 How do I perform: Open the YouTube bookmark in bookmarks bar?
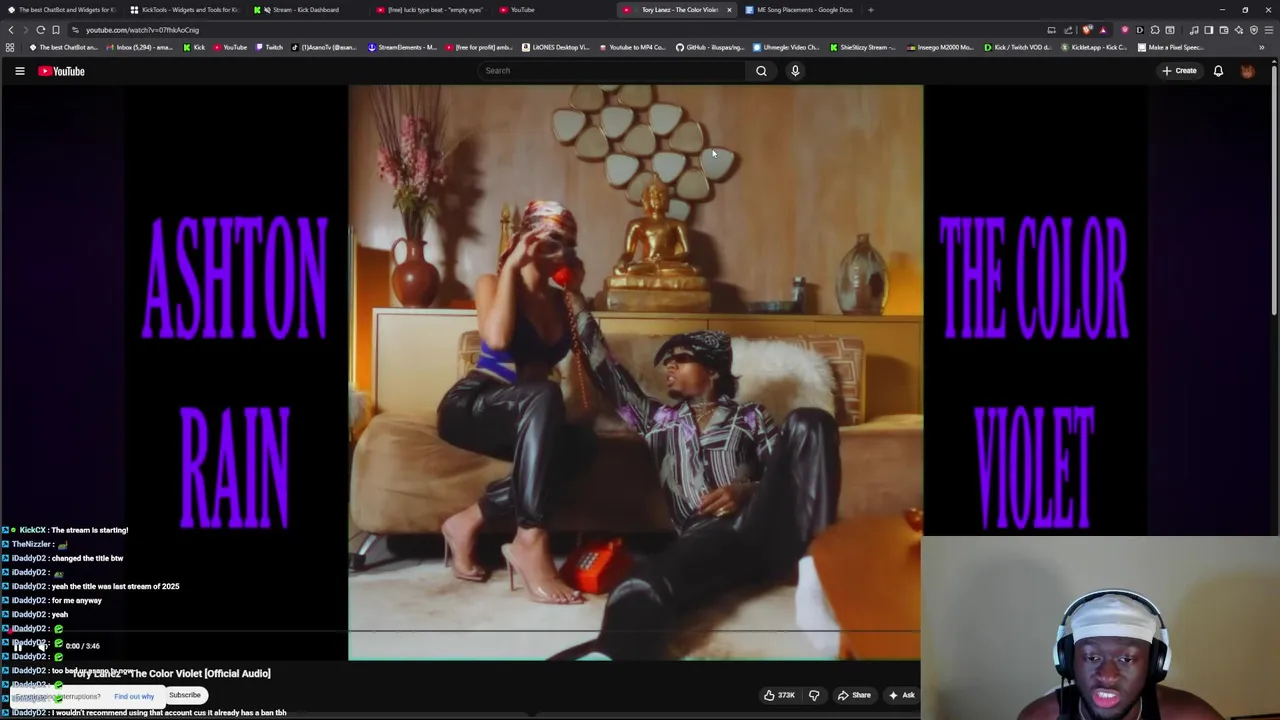coord(230,47)
